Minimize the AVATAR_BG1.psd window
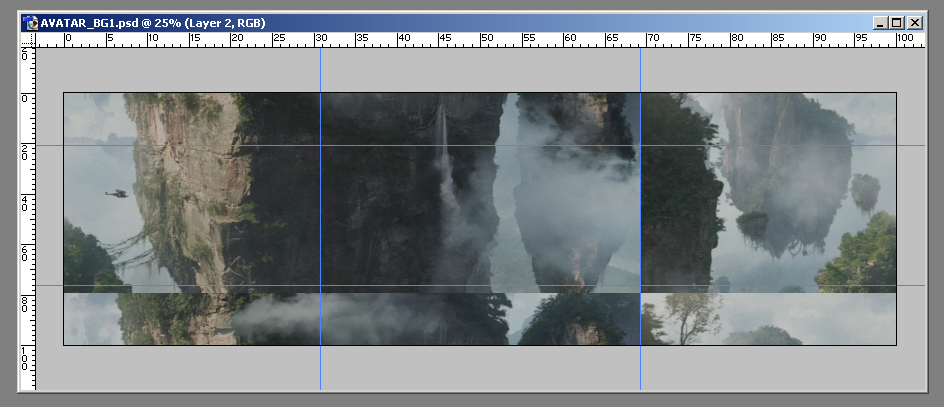The height and width of the screenshot is (407, 944). (881, 23)
